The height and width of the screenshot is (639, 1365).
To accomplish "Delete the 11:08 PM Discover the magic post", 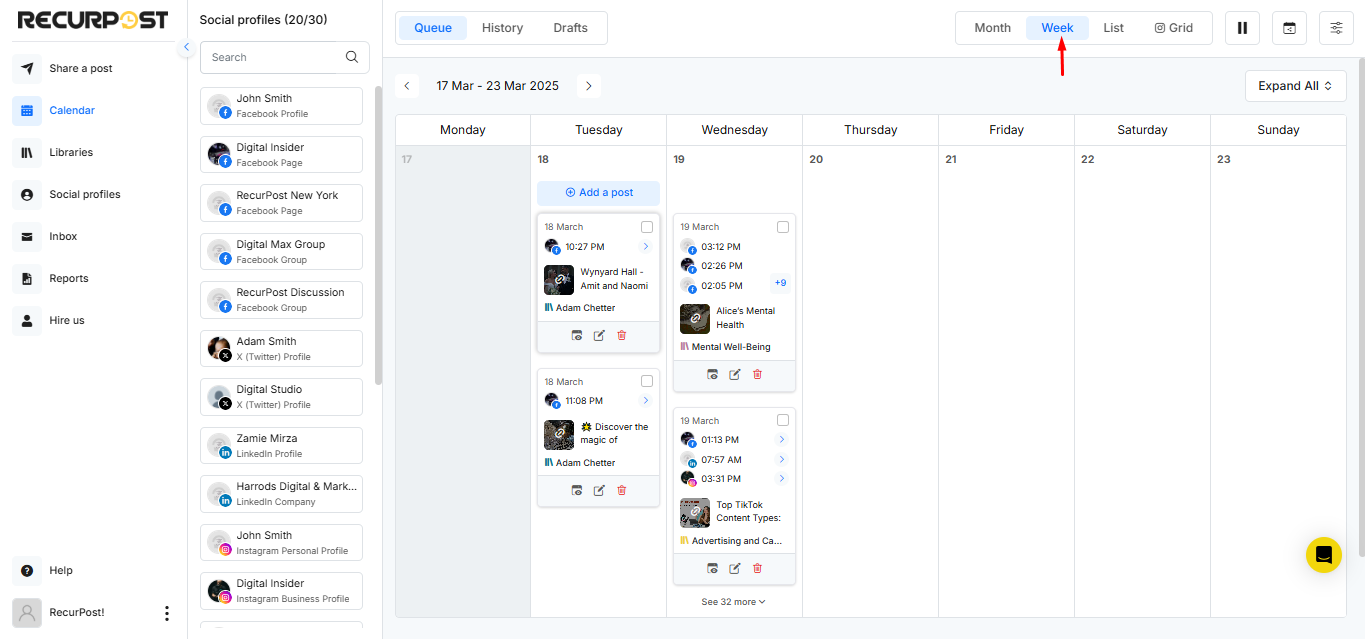I will point(621,490).
